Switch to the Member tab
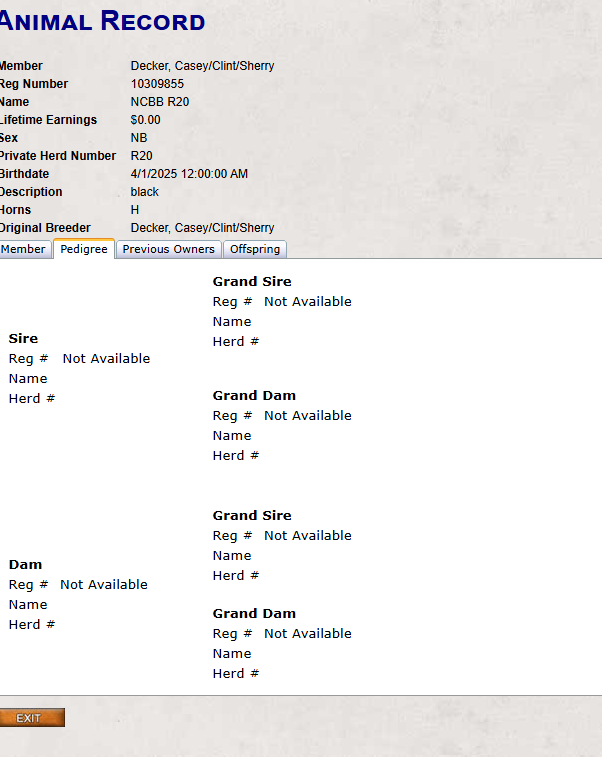602x757 pixels. [24, 250]
